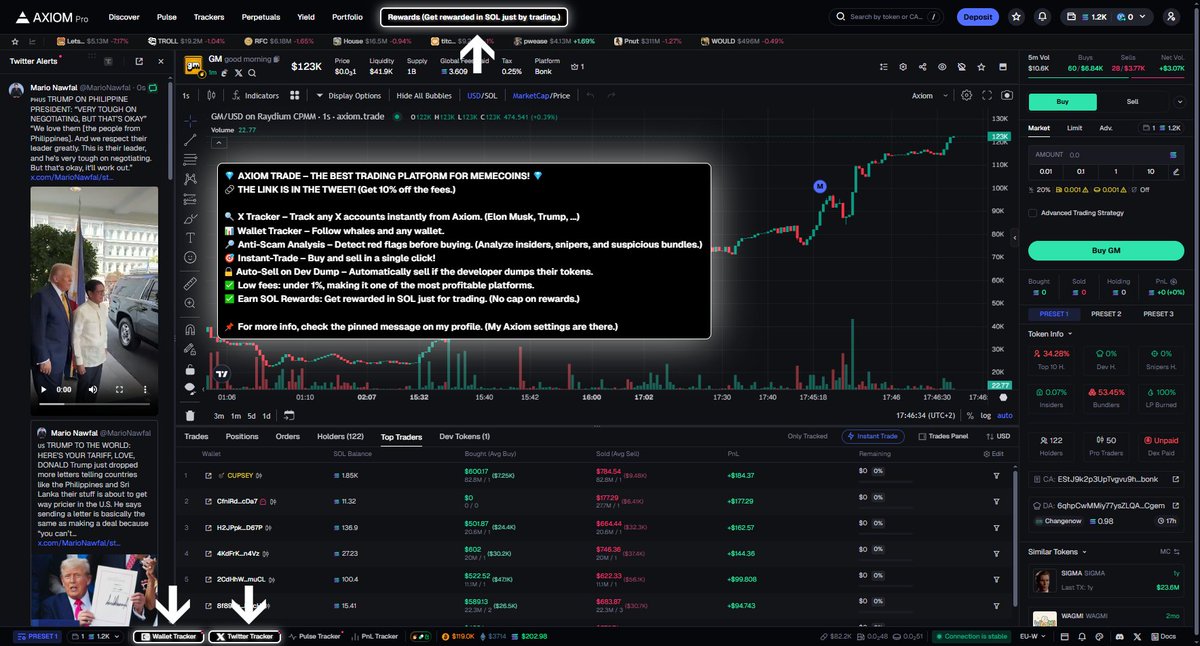Open the MC sort dropdown in Similar Tokens
The height and width of the screenshot is (646, 1200).
pyautogui.click(x=1170, y=551)
